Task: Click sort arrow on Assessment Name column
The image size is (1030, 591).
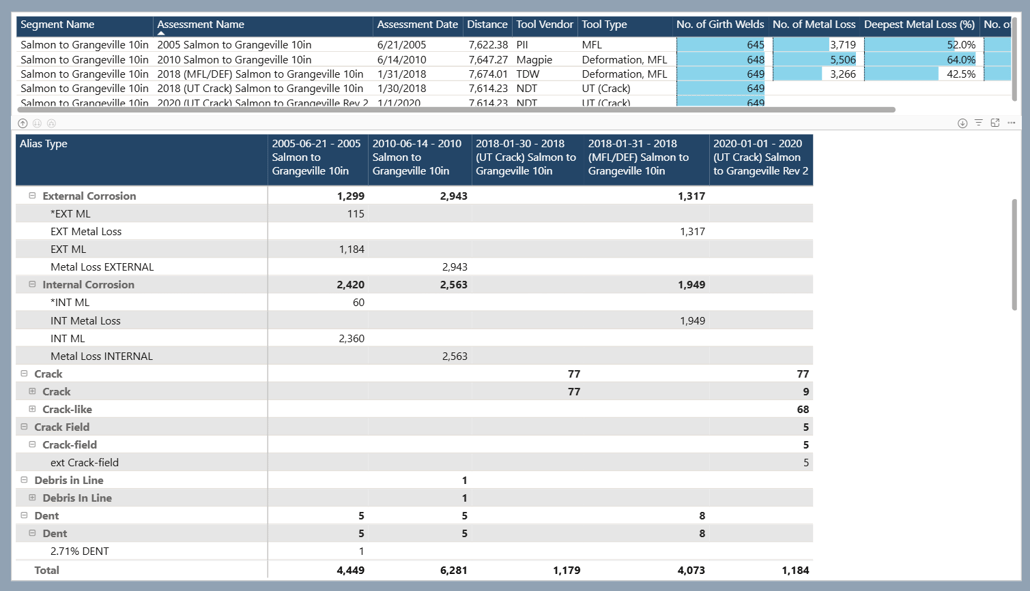Action: tap(161, 33)
